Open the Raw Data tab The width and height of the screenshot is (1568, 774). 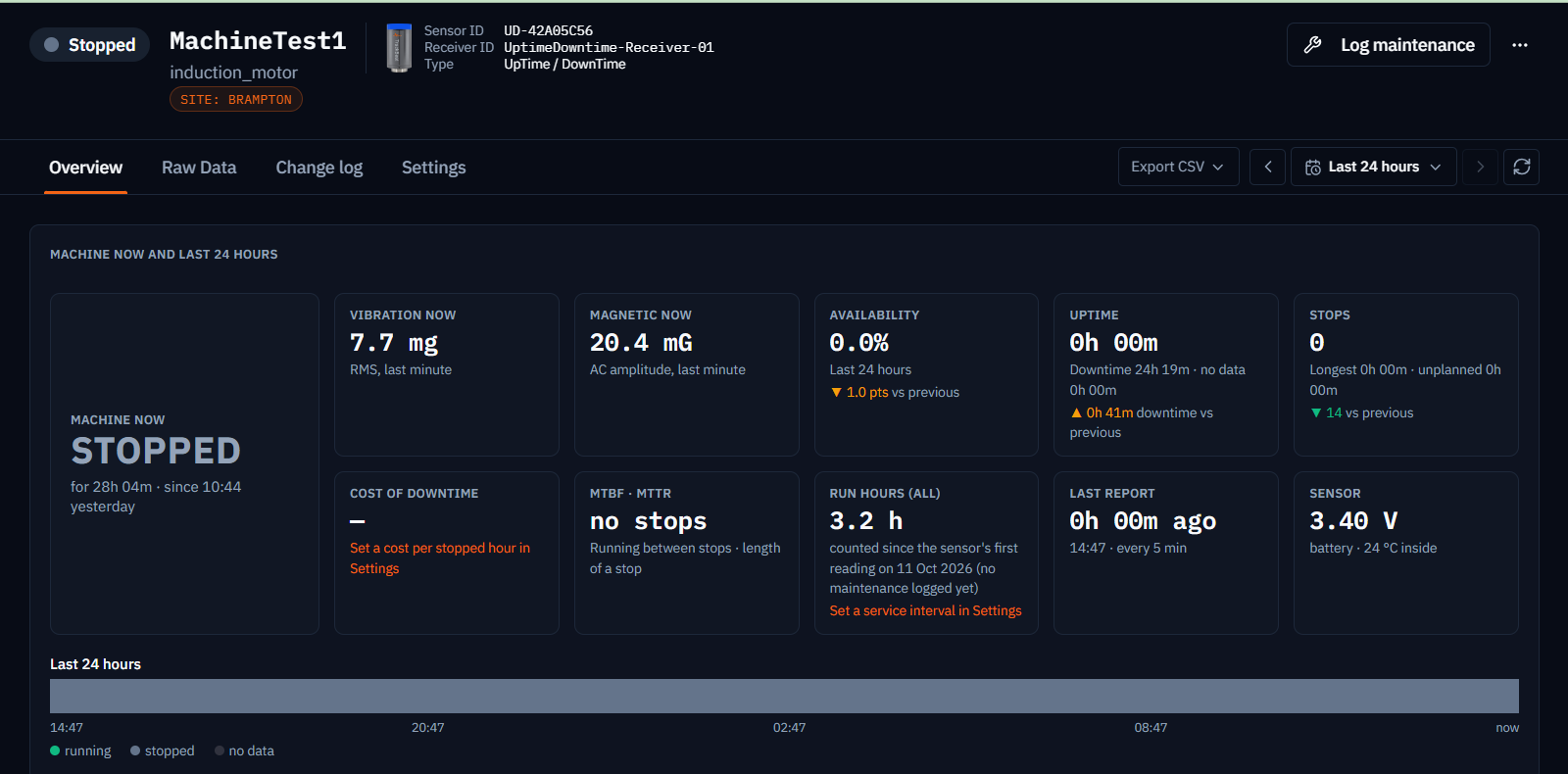[199, 168]
